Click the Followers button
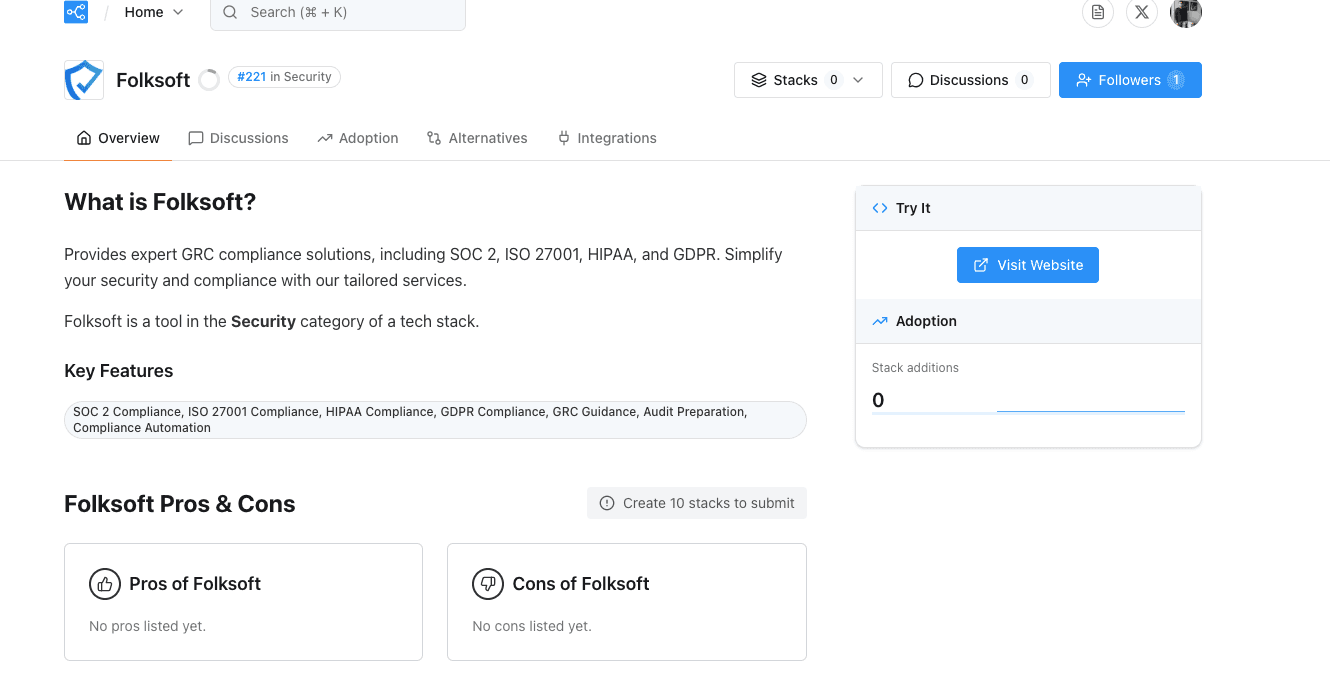The width and height of the screenshot is (1330, 700). tap(1130, 80)
